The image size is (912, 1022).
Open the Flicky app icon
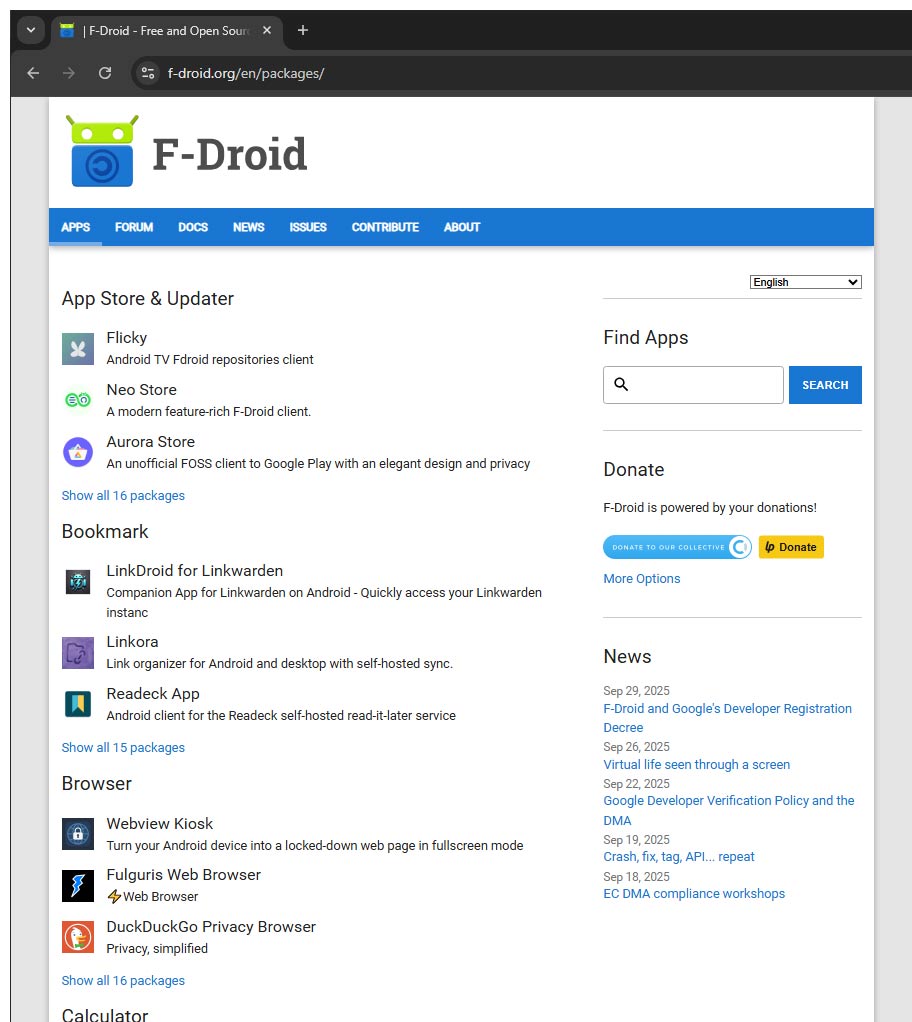click(x=78, y=349)
